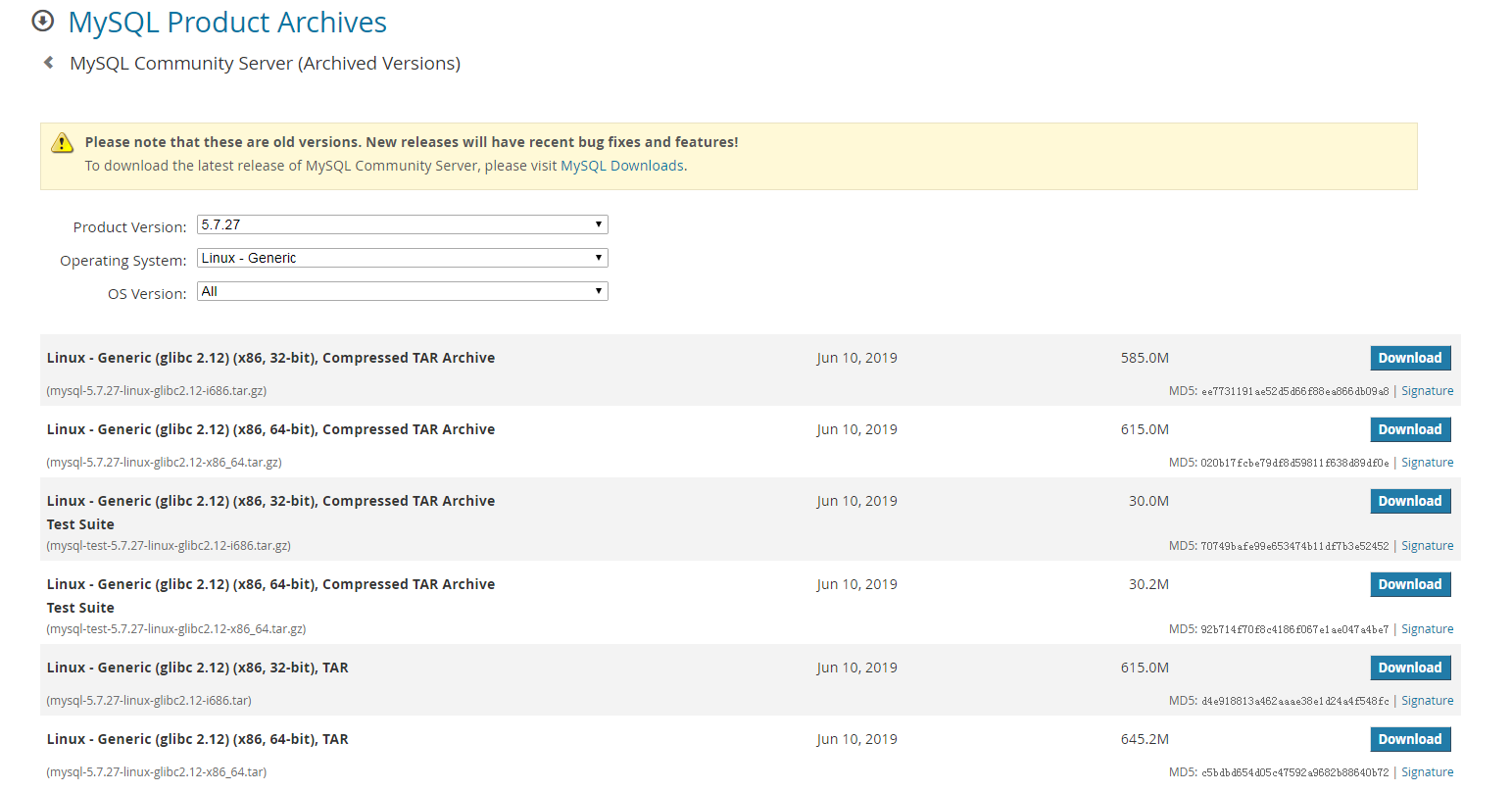Viewport: 1512px width, 792px height.
Task: Download the 32-bit Test Suite archive
Action: (x=1409, y=501)
